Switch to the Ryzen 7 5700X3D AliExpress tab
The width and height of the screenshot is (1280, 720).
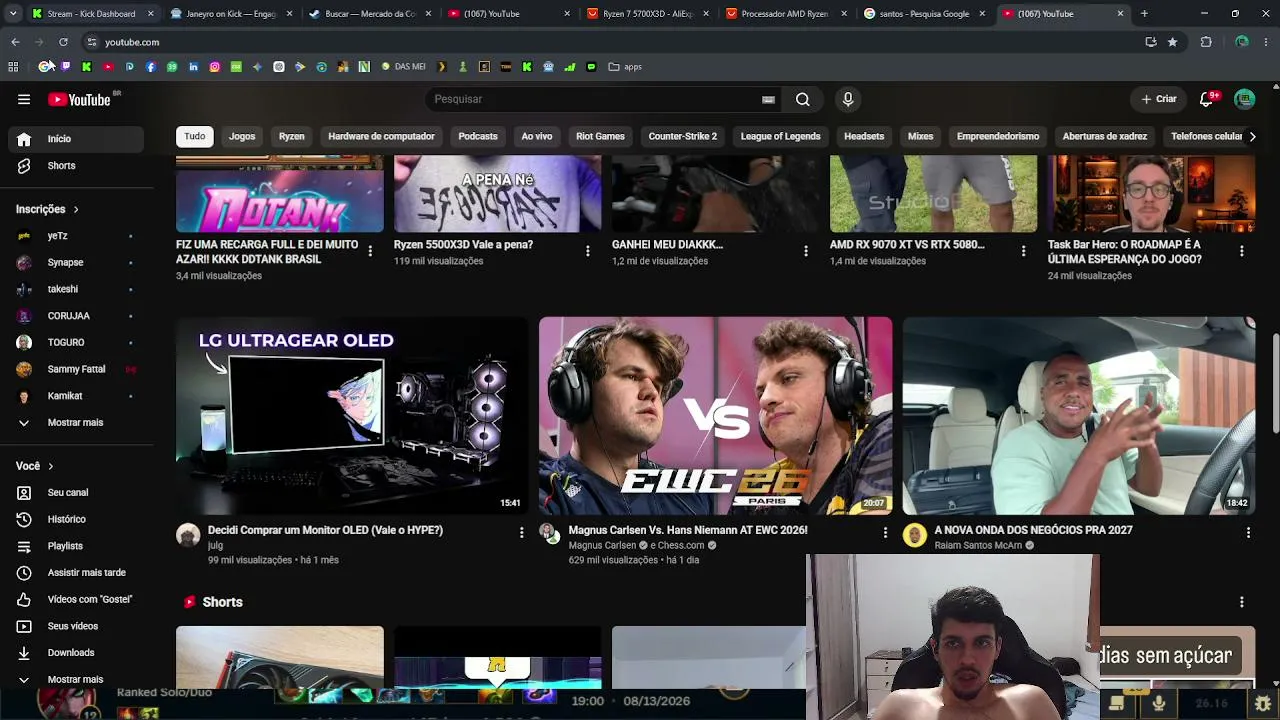coord(647,14)
